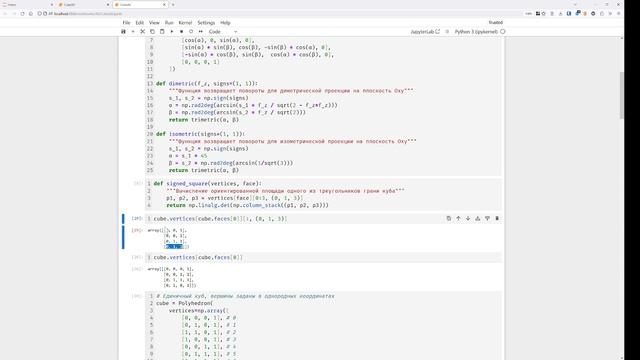Viewport: 640px width, 360px height.
Task: Insert cell above from active cell toolbar
Action: [478, 218]
